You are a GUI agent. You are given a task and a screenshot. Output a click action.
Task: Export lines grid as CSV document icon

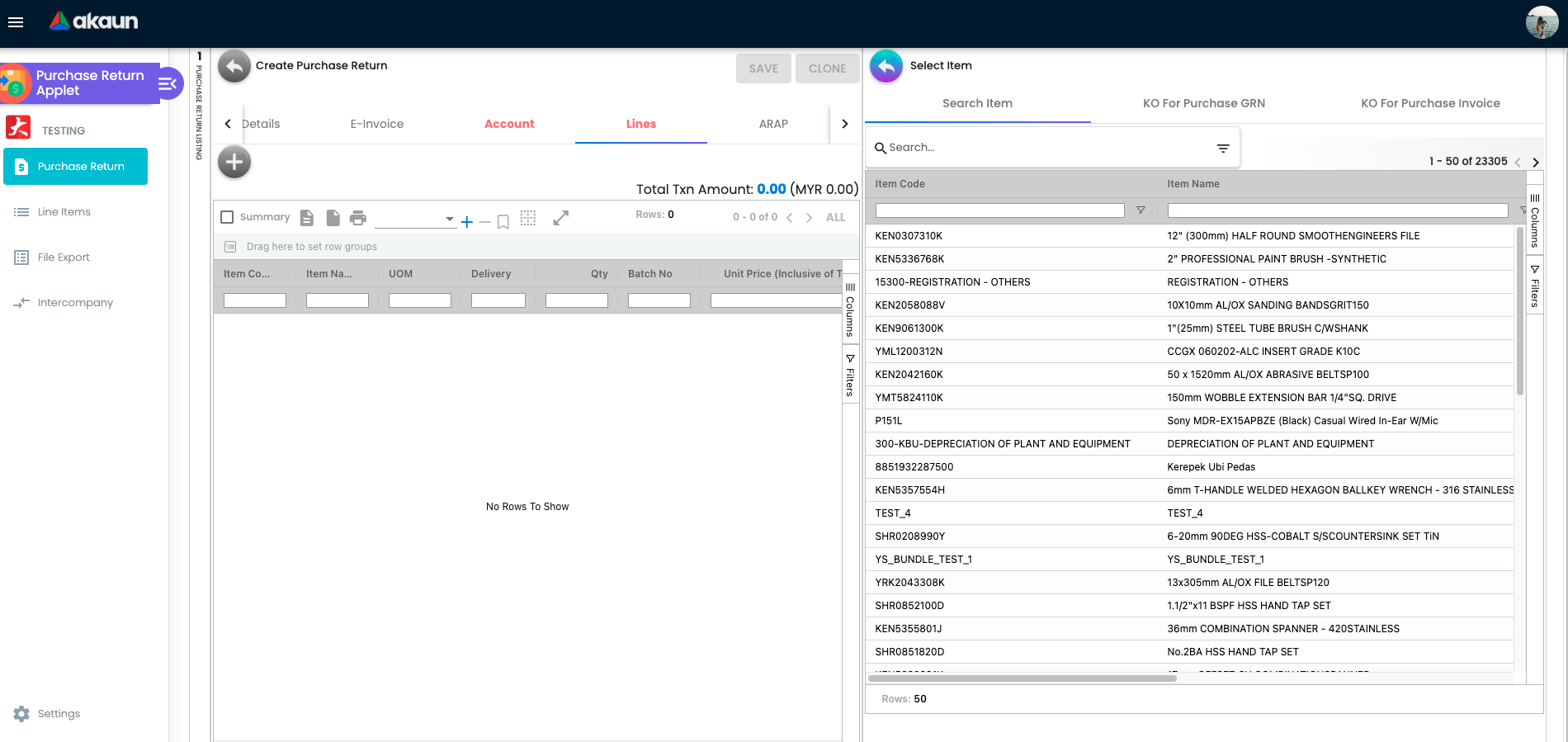(x=307, y=218)
